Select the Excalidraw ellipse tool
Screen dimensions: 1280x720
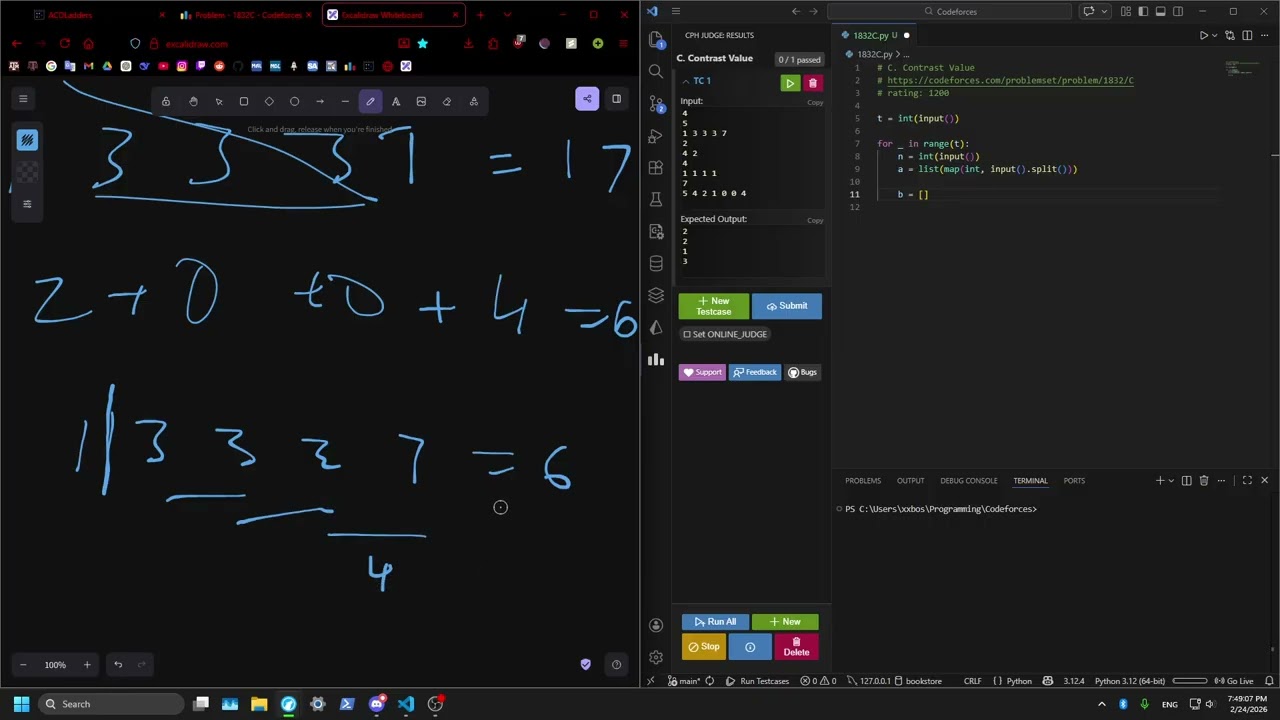point(294,101)
